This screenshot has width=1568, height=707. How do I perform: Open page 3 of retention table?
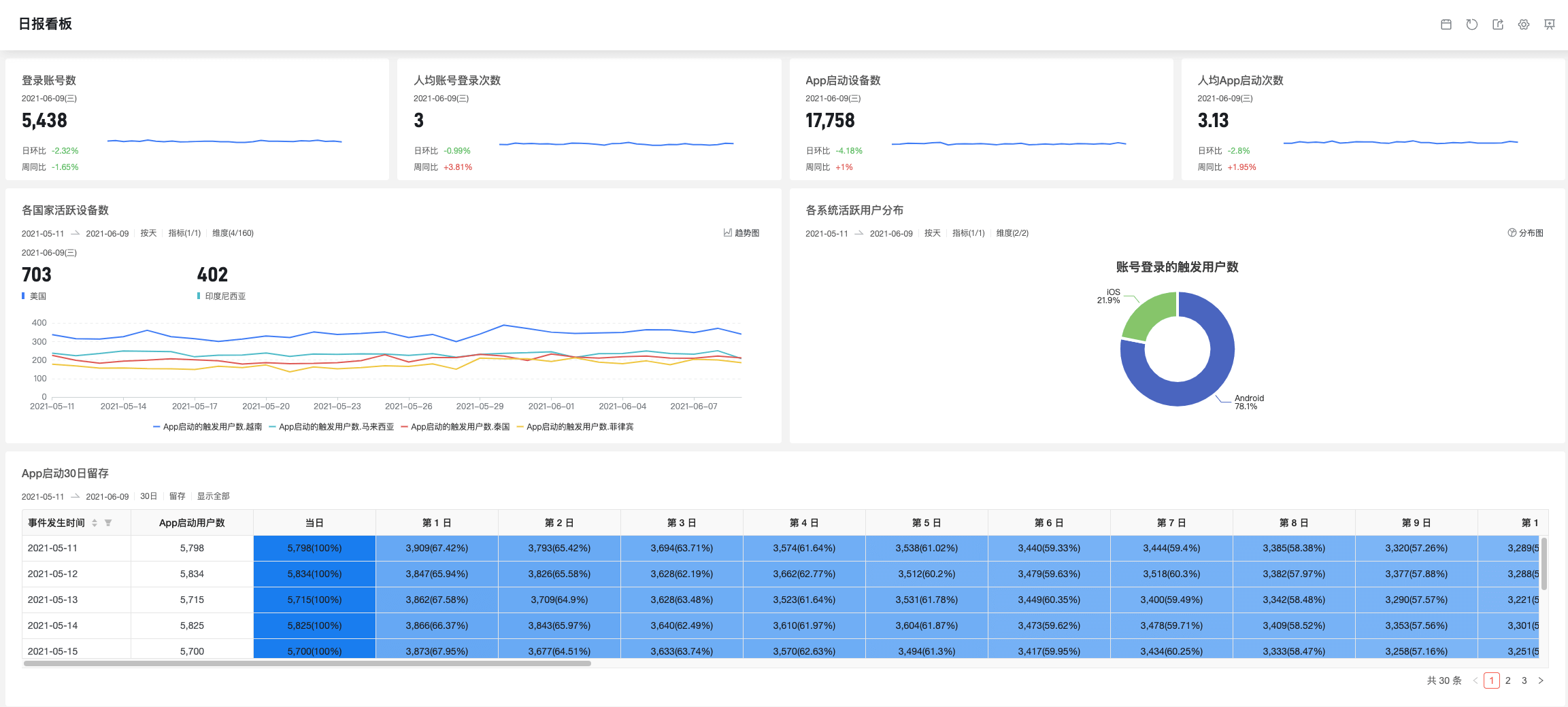coord(1524,680)
